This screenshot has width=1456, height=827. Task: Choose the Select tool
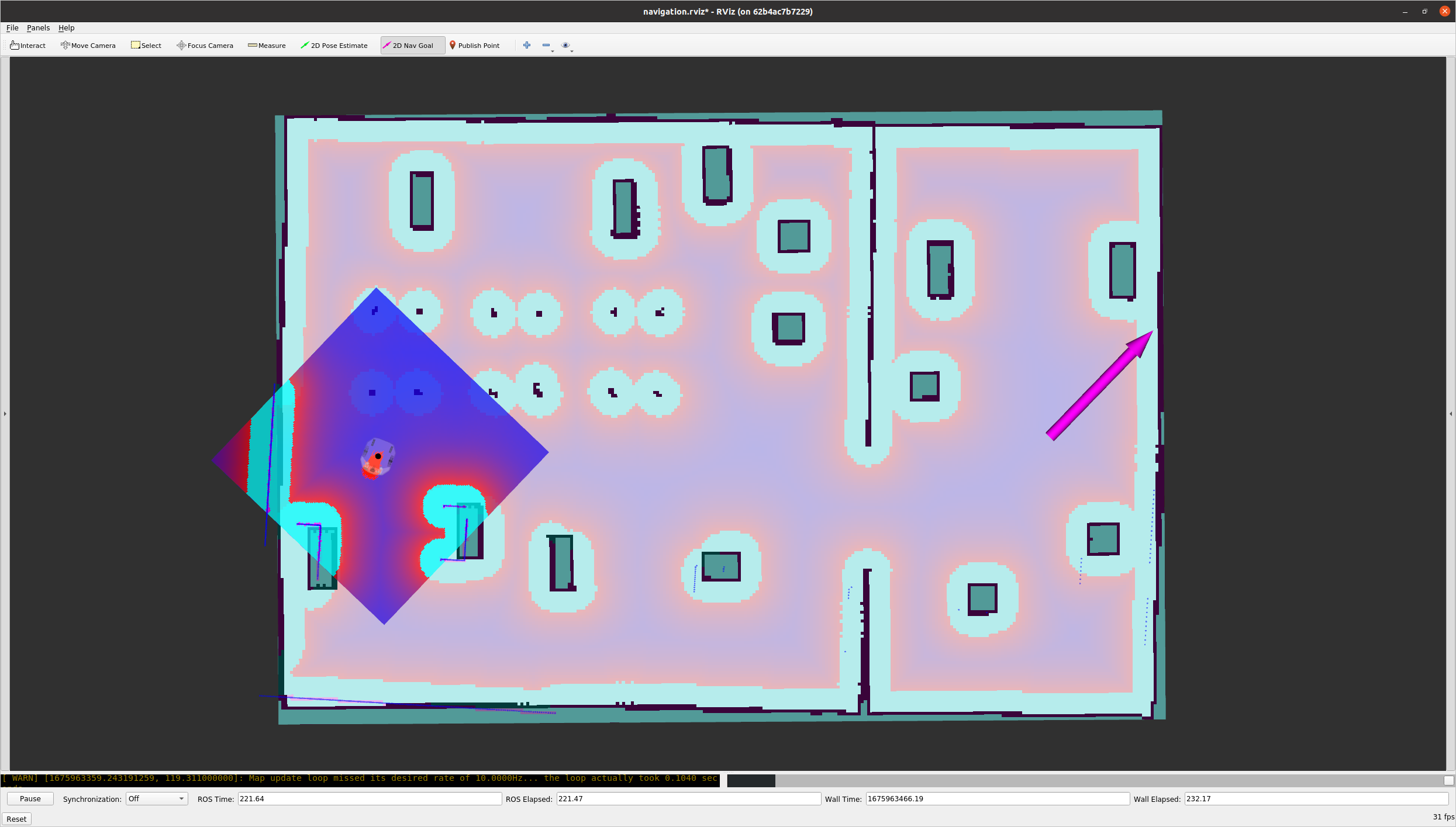tap(146, 46)
